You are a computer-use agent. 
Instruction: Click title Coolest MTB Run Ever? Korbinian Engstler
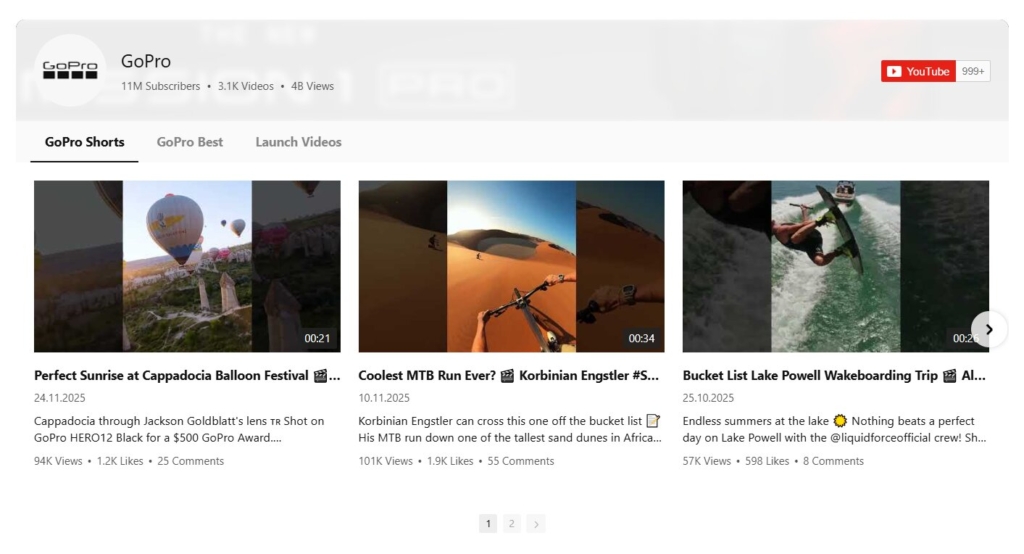[509, 376]
